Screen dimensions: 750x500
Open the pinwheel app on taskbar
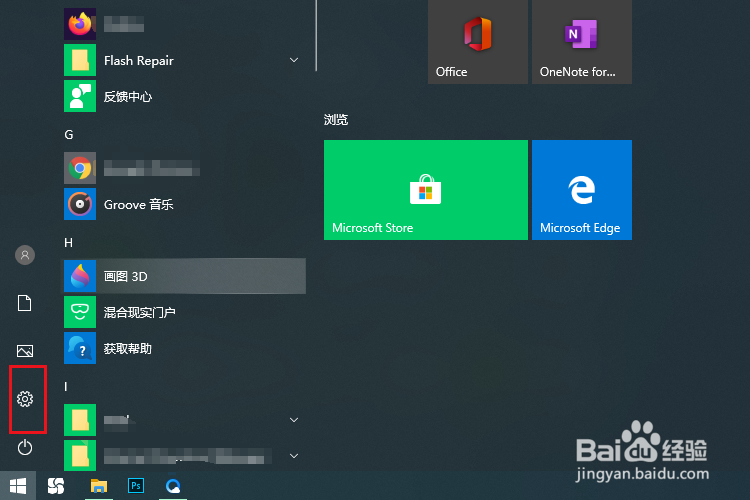[x=56, y=486]
